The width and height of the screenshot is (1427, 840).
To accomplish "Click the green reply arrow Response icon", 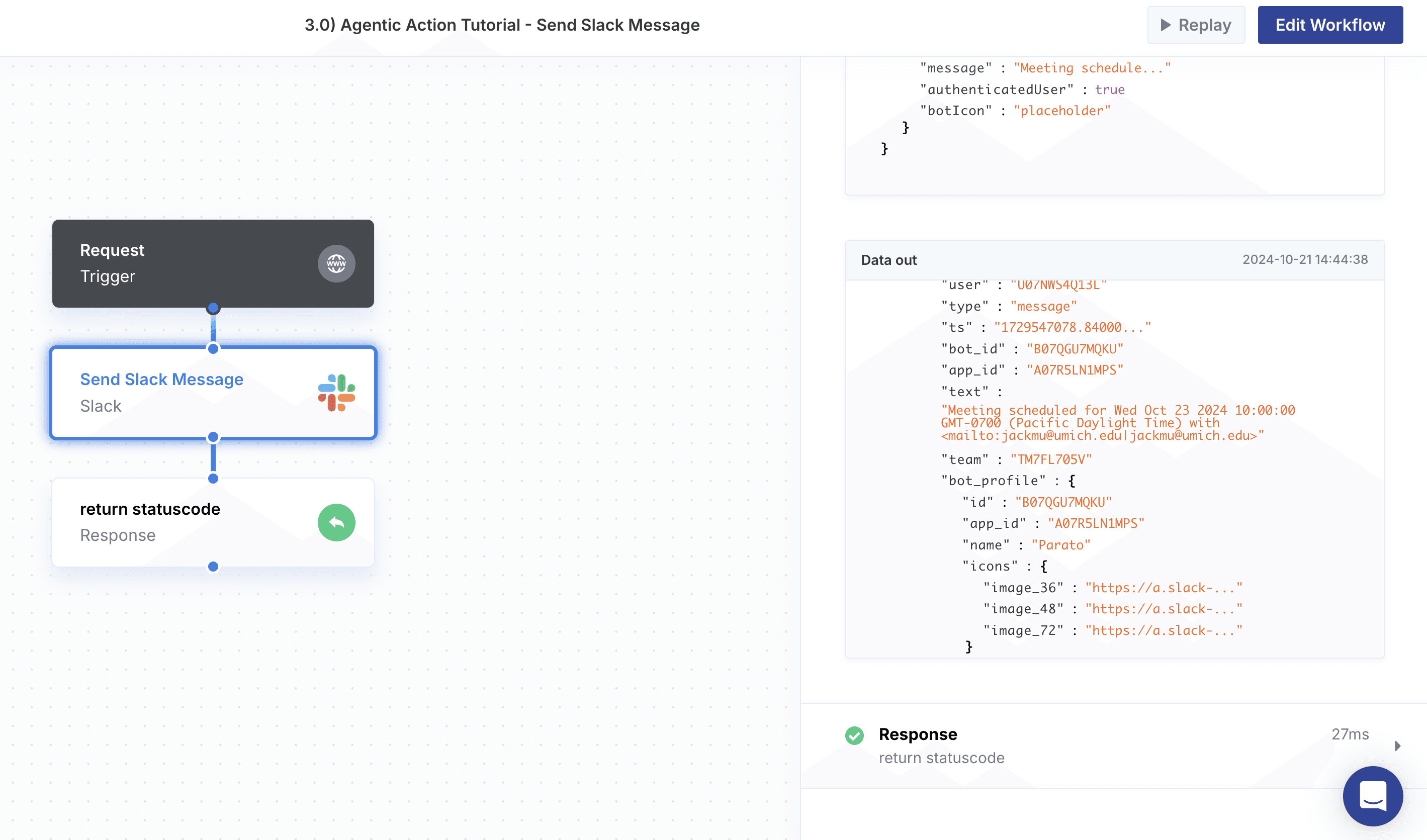I will coord(336,522).
